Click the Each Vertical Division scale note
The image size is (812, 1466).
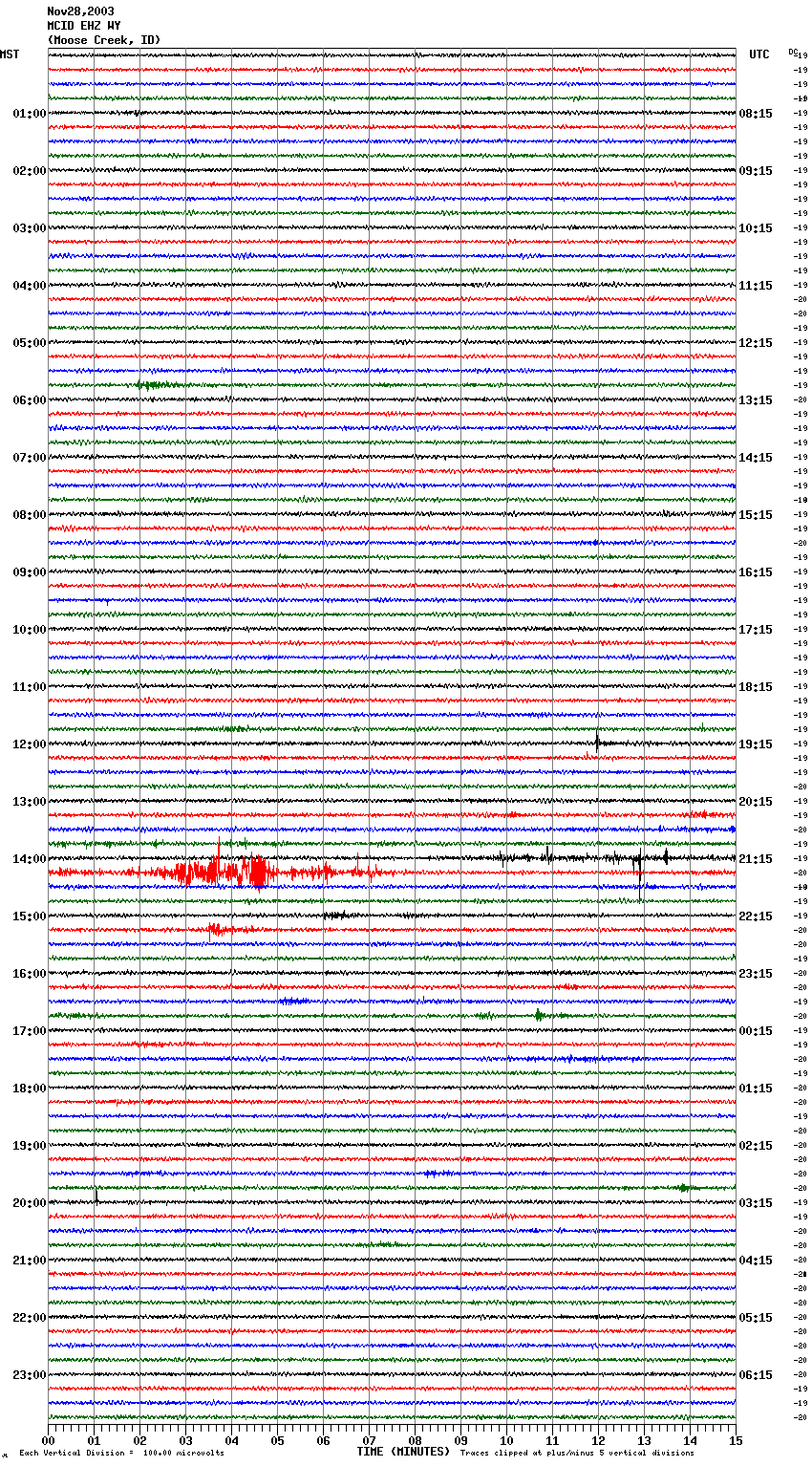tap(121, 1453)
